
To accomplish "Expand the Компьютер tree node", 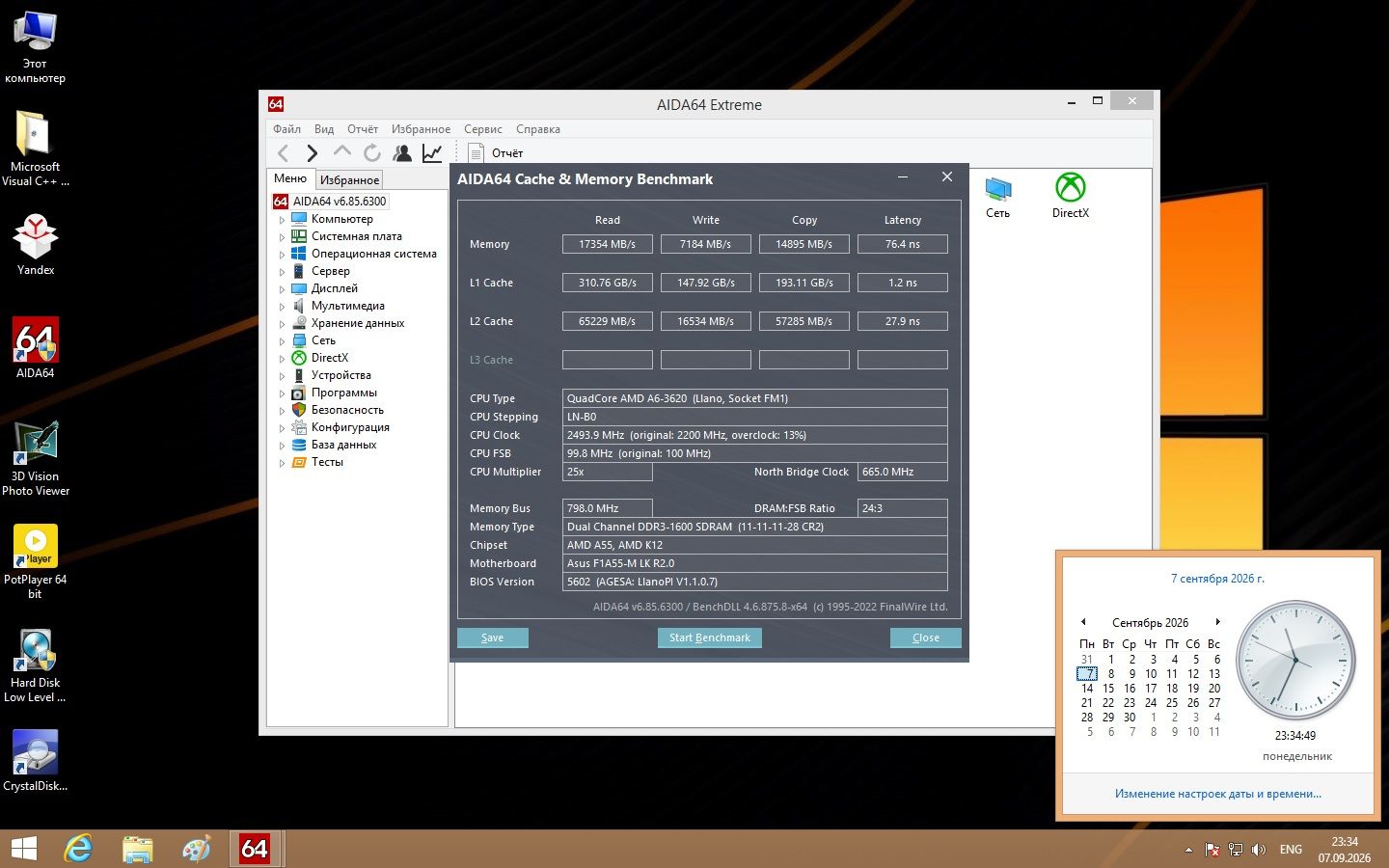I will pos(283,220).
